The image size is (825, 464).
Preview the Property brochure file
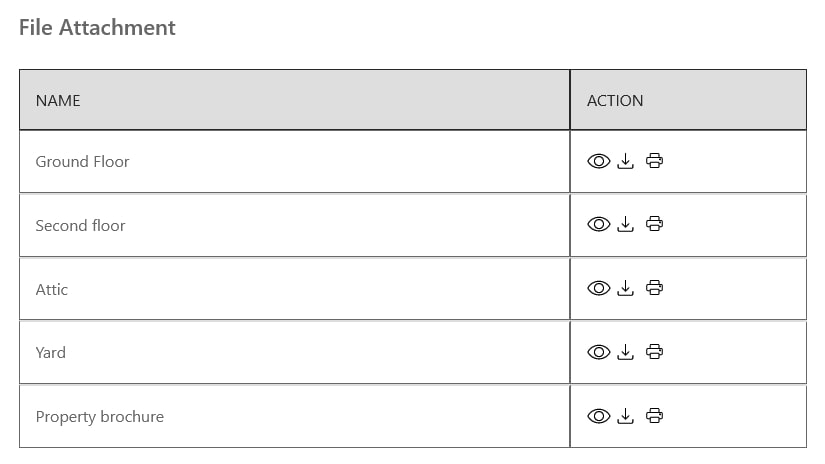pyautogui.click(x=598, y=416)
